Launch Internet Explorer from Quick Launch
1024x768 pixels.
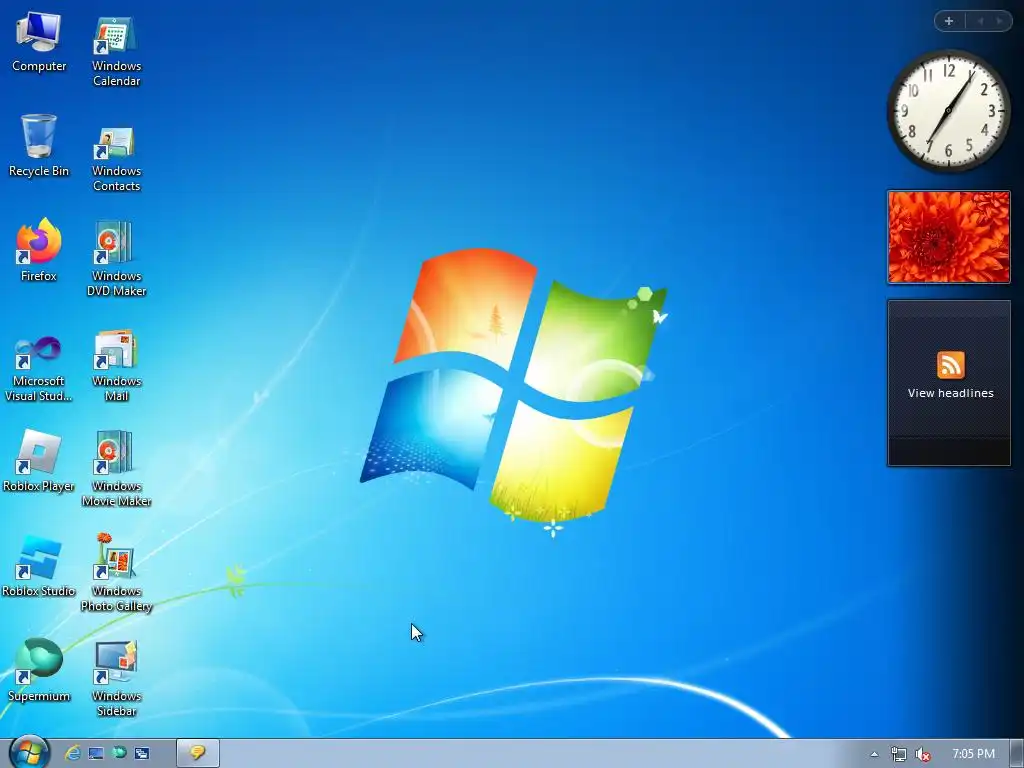coord(72,754)
